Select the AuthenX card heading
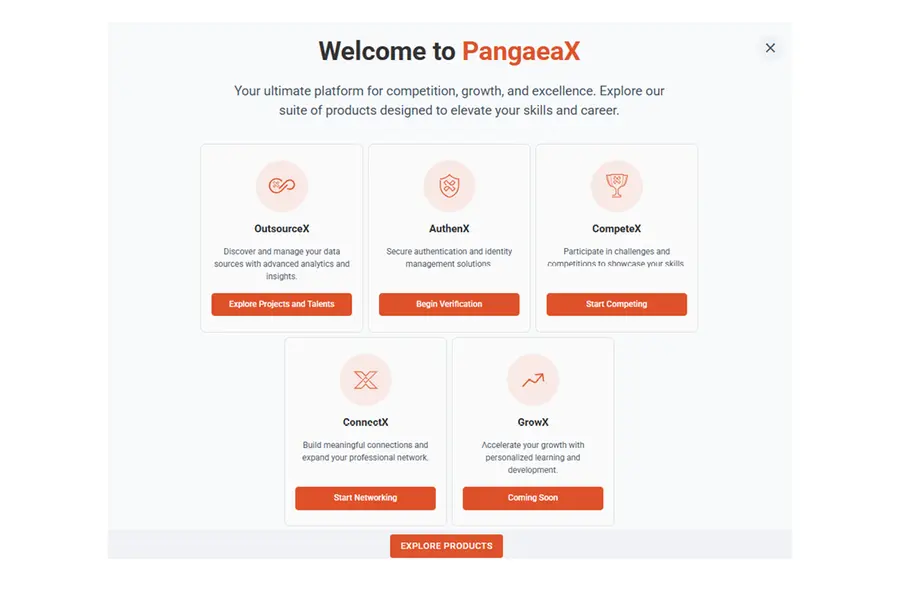The image size is (900, 600). point(449,229)
